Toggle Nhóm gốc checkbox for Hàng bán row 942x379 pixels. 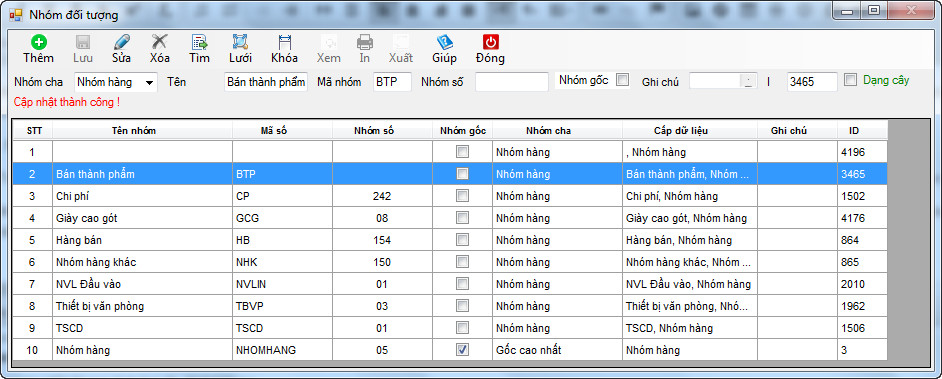(462, 240)
